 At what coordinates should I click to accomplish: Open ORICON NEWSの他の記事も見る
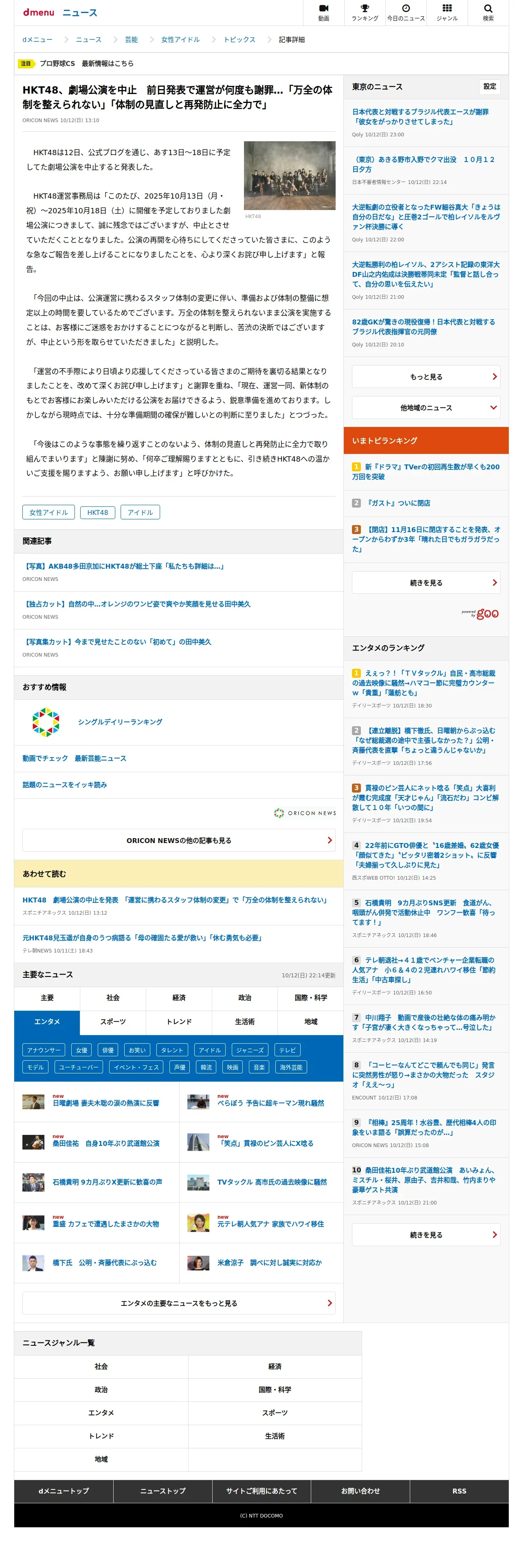(x=179, y=840)
